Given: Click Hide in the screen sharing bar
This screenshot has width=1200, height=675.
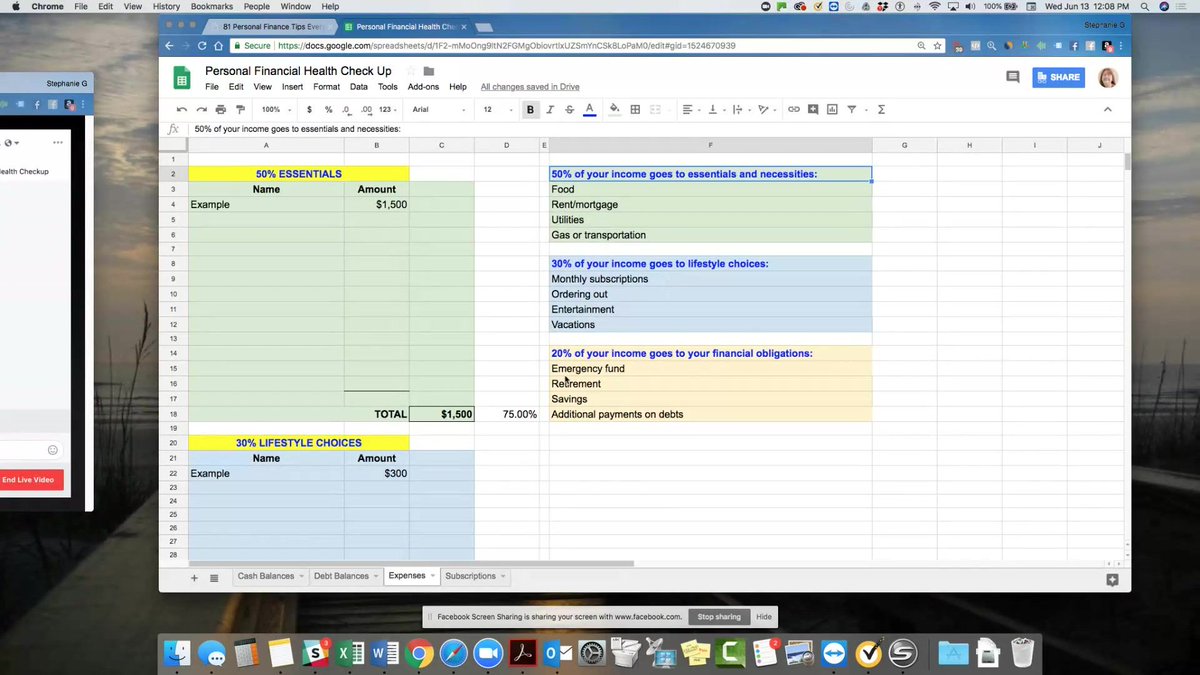Looking at the screenshot, I should 764,617.
